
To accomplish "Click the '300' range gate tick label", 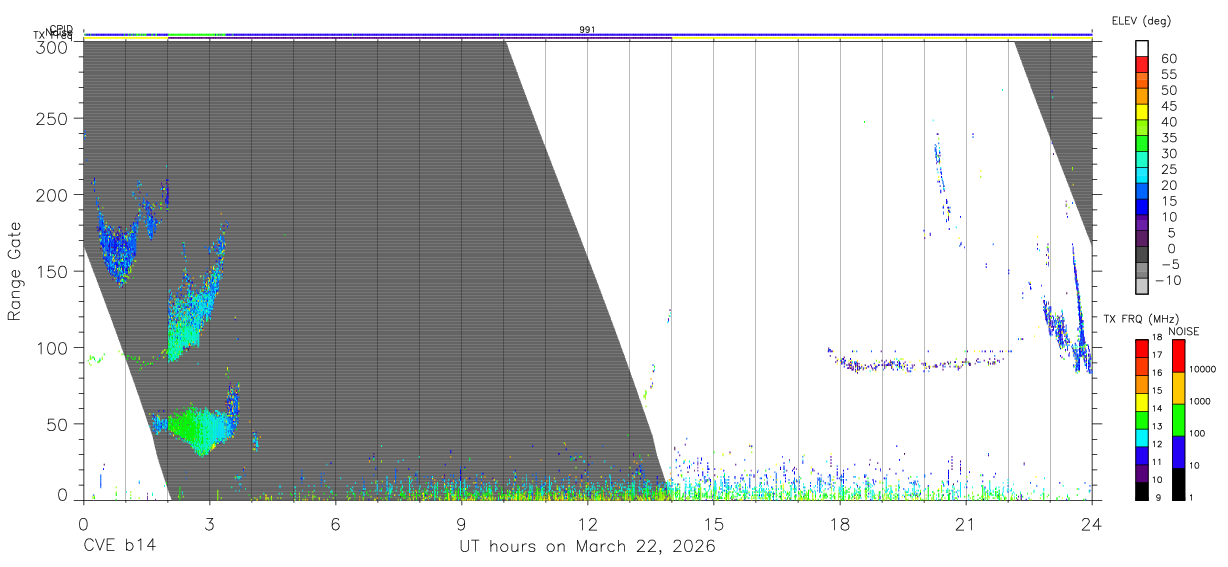I will tap(54, 46).
